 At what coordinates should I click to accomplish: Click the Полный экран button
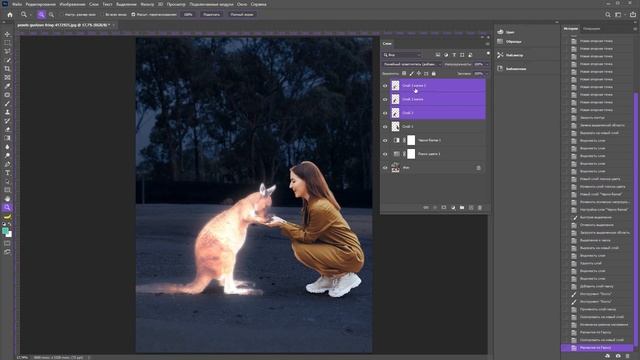point(242,14)
